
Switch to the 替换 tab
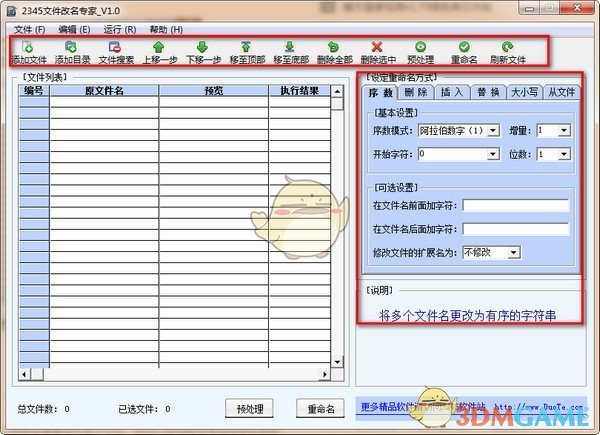coord(489,92)
